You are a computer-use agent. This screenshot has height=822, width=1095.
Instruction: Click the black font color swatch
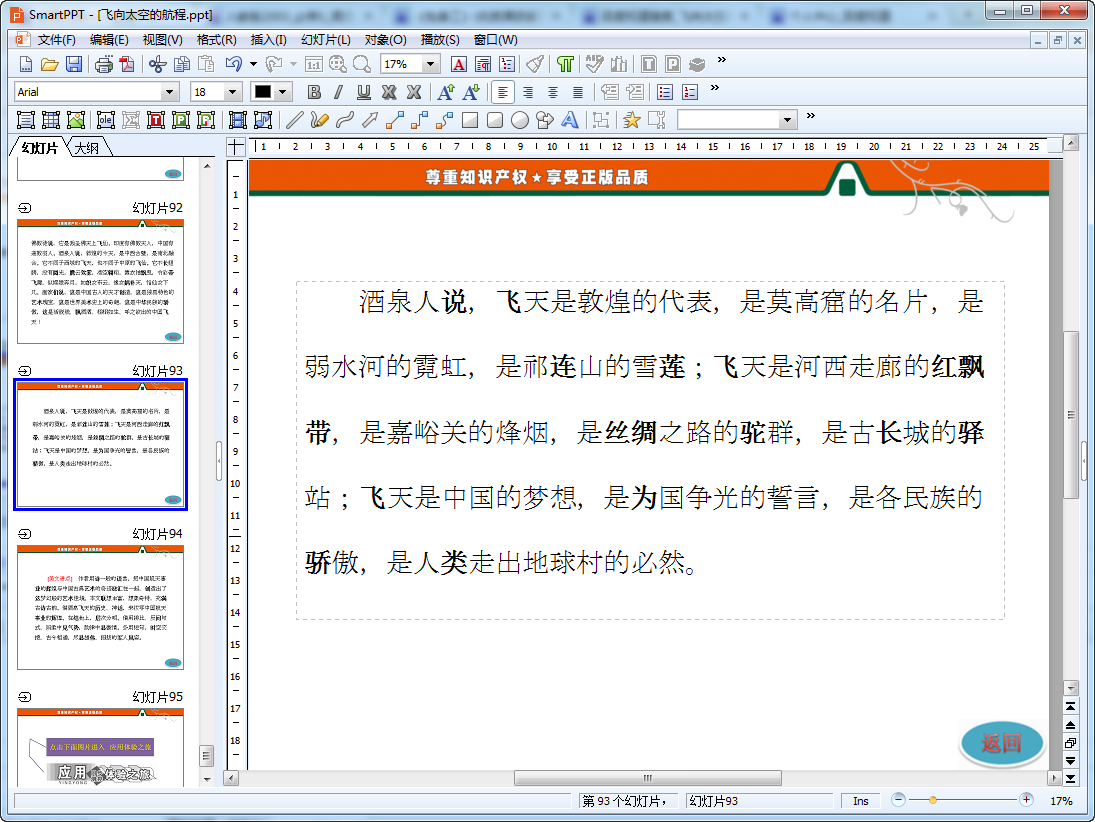(x=263, y=92)
